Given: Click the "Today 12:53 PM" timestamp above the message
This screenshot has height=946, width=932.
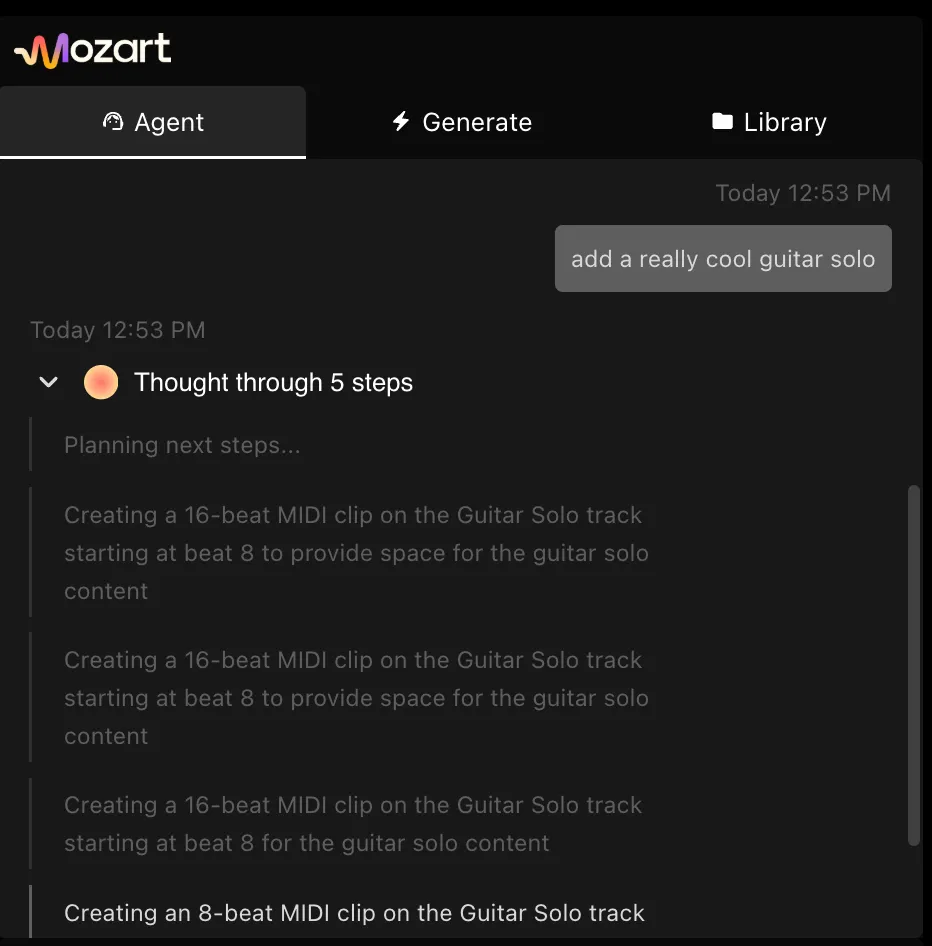Looking at the screenshot, I should coord(803,193).
